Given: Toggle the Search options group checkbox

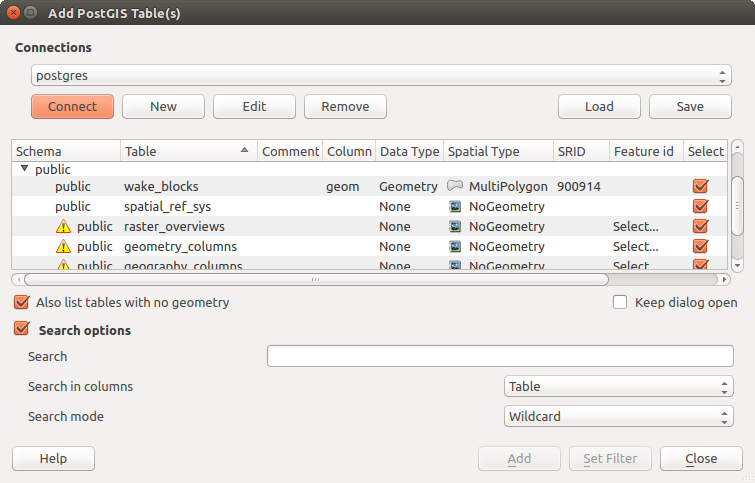Looking at the screenshot, I should click(x=21, y=329).
